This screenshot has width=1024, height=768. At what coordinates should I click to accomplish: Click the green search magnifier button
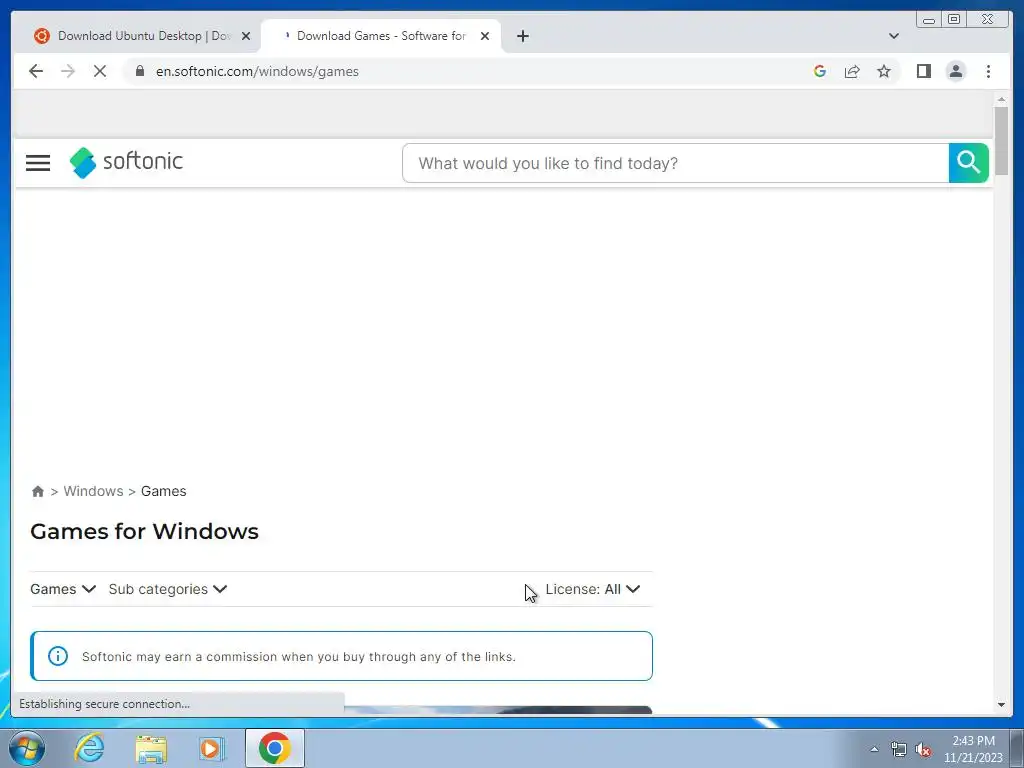coord(968,163)
